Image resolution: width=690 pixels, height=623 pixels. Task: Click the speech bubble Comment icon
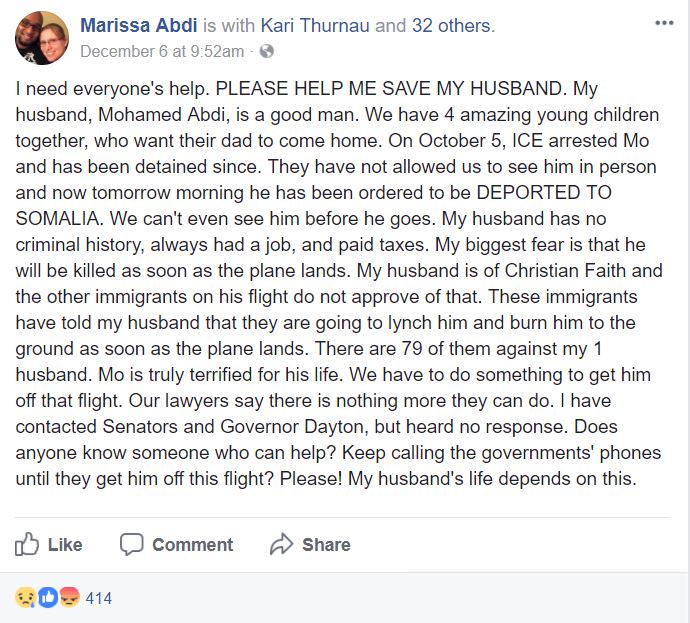[132, 545]
